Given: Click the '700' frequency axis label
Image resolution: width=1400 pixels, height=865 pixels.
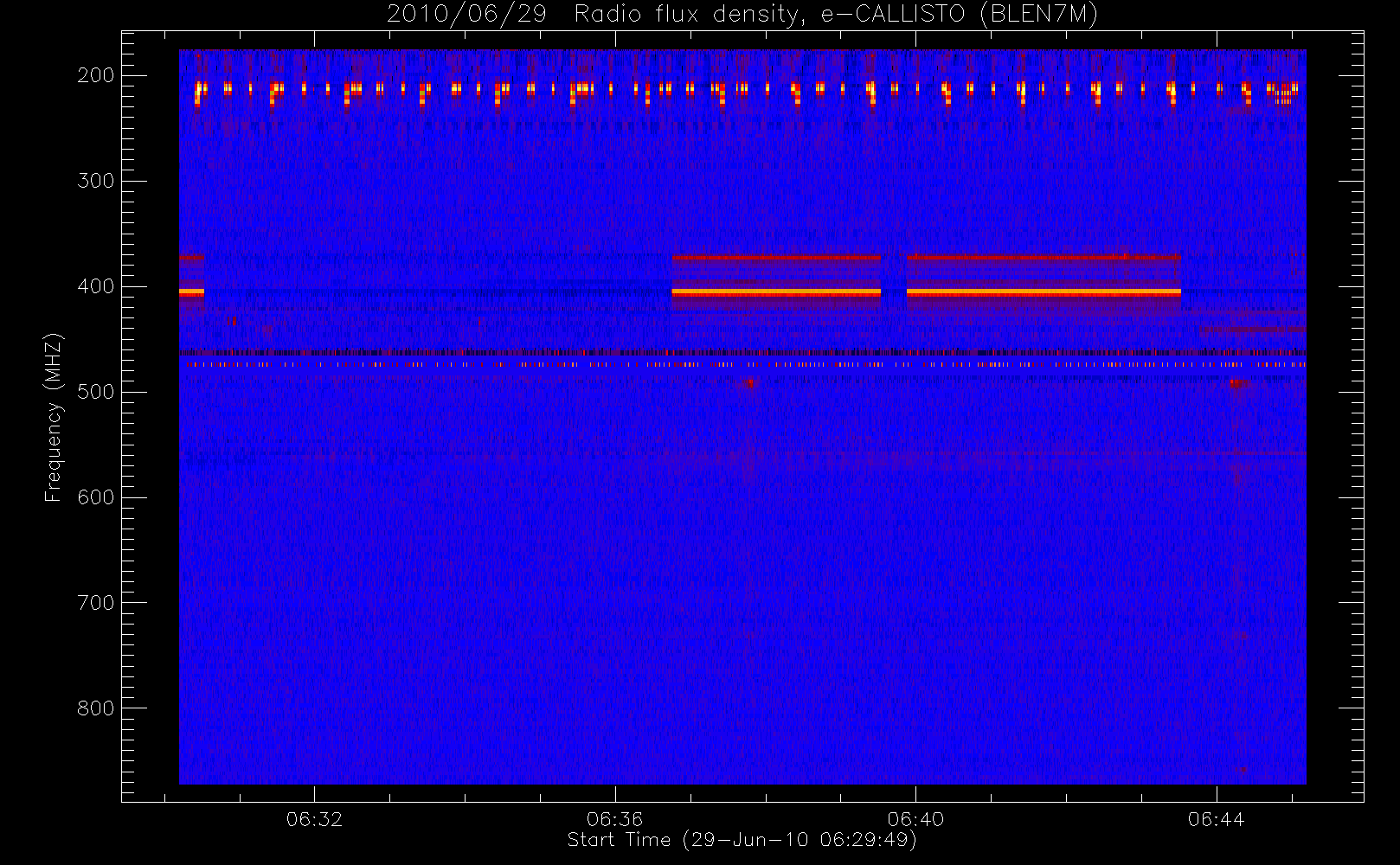Looking at the screenshot, I should 96,603.
